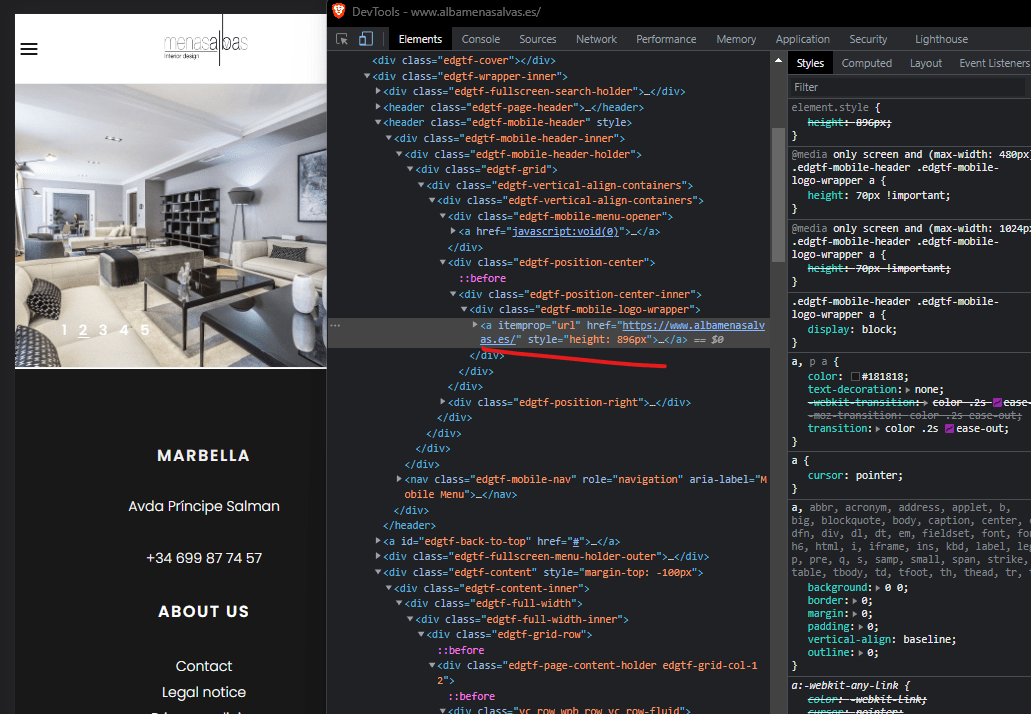Expand the text-decoration shorthand property
The width and height of the screenshot is (1031, 714).
[x=908, y=390]
